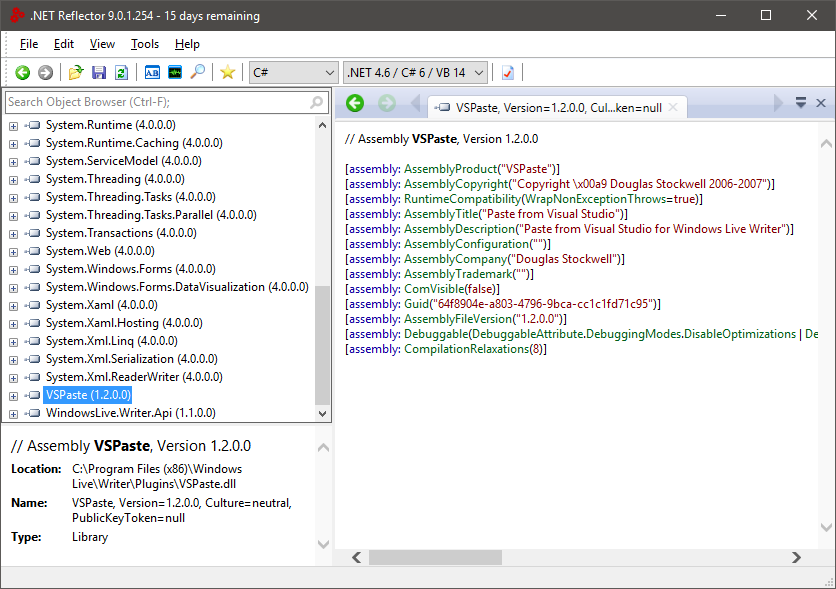Select System.Xaml.Hosting (4.0.0.0) in tree

pyautogui.click(x=124, y=324)
